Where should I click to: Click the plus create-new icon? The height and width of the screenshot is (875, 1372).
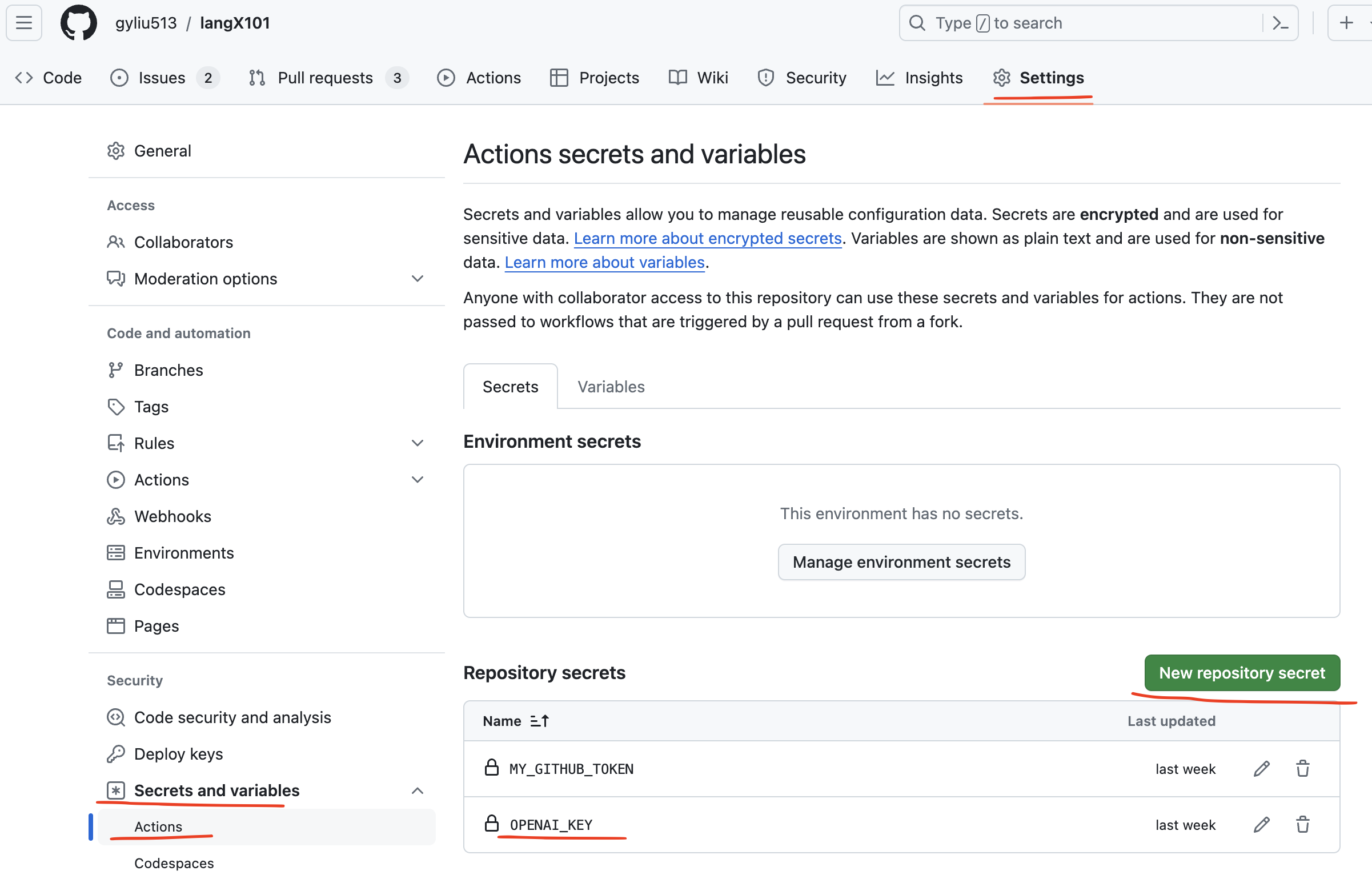(x=1346, y=23)
